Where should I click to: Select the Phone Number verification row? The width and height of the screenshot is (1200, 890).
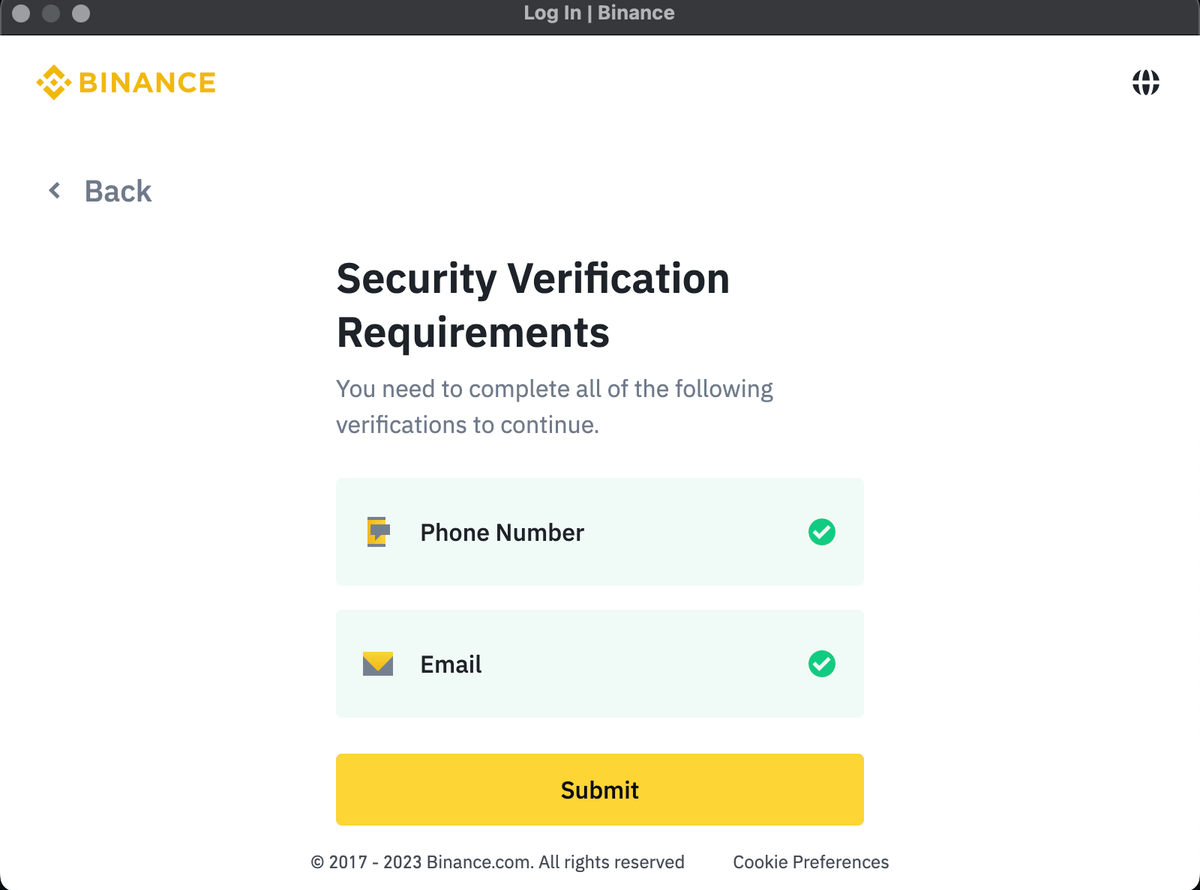pyautogui.click(x=599, y=532)
